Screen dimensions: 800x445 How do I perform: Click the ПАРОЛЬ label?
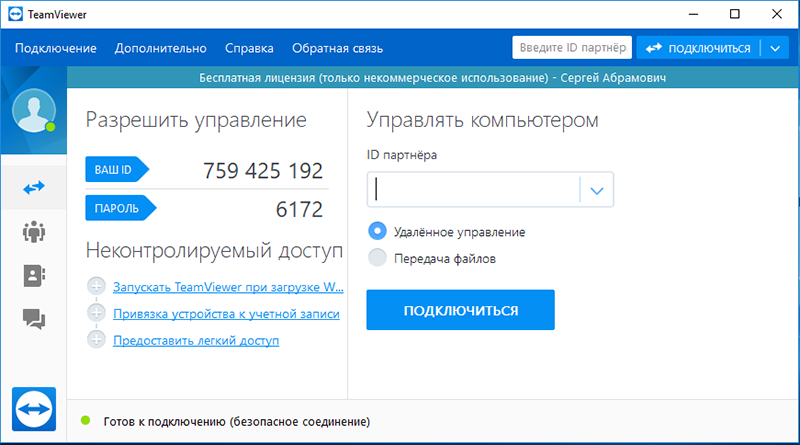[121, 208]
